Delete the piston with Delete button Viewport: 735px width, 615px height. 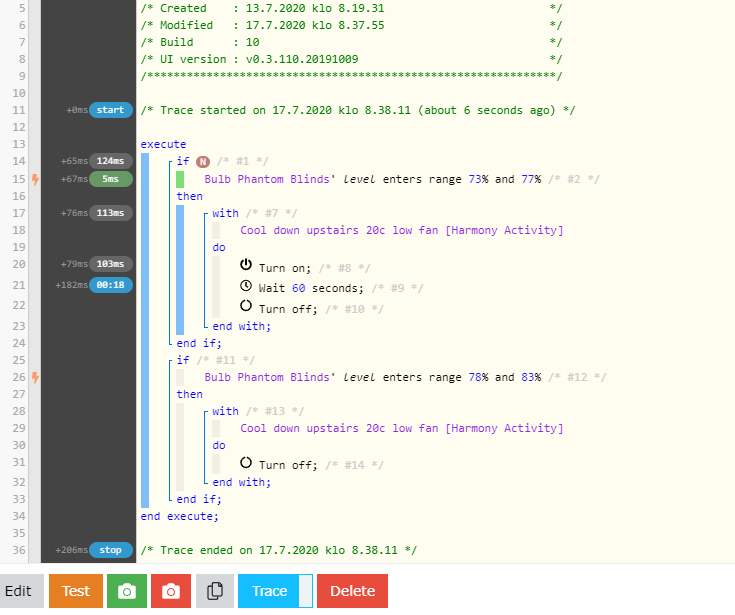[352, 591]
